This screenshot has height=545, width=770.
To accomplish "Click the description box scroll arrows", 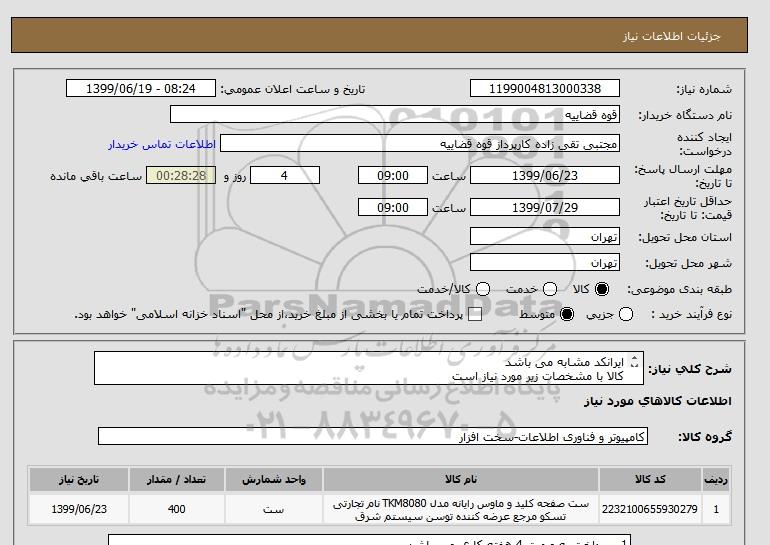I will click(x=634, y=361).
